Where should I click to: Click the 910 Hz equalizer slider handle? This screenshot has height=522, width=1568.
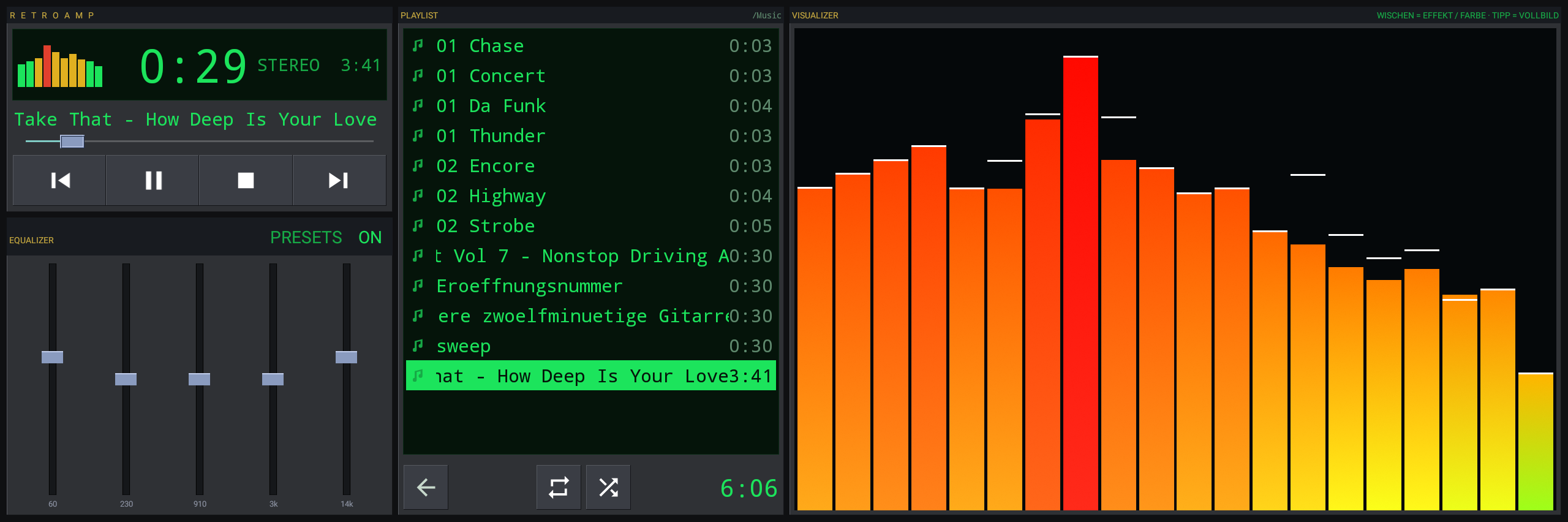[x=199, y=379]
